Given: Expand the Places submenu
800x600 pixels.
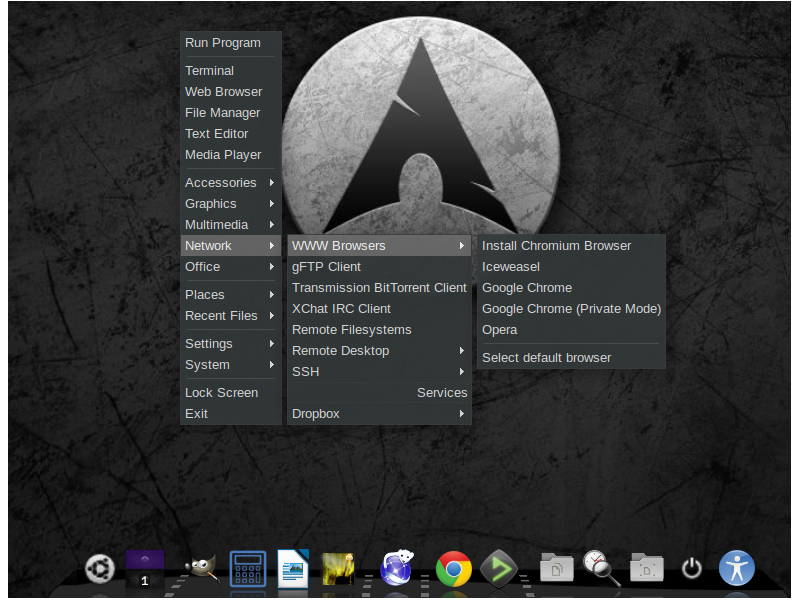Looking at the screenshot, I should point(231,294).
